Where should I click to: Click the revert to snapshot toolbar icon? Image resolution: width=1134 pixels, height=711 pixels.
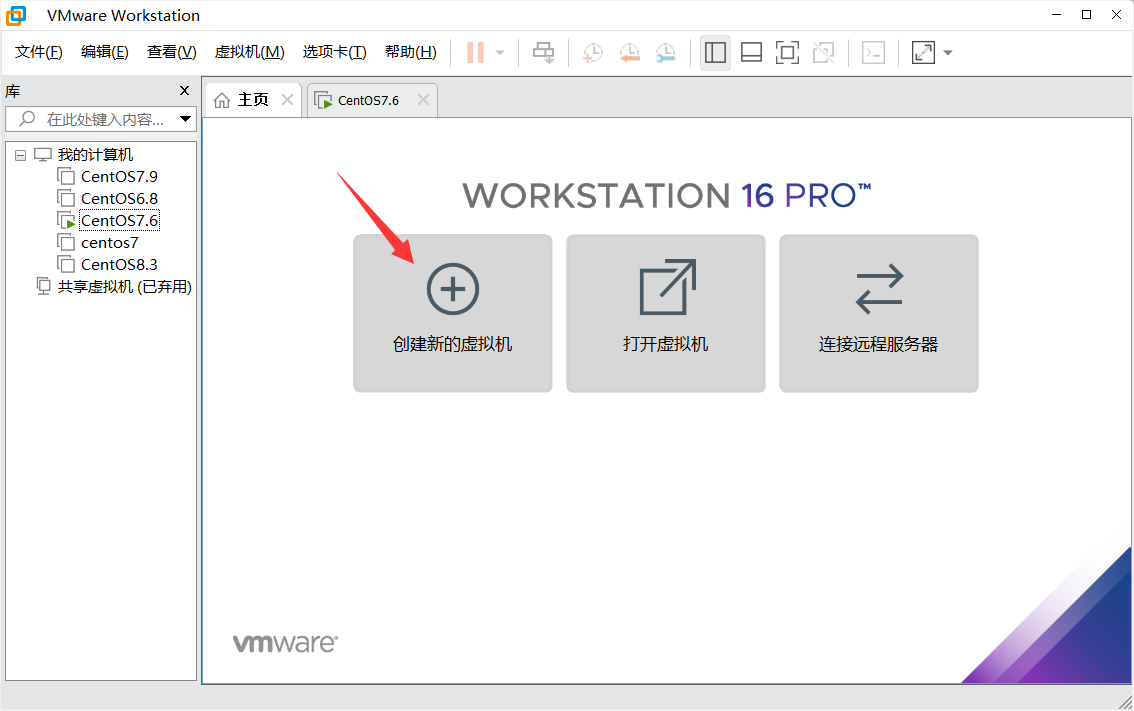[x=629, y=52]
